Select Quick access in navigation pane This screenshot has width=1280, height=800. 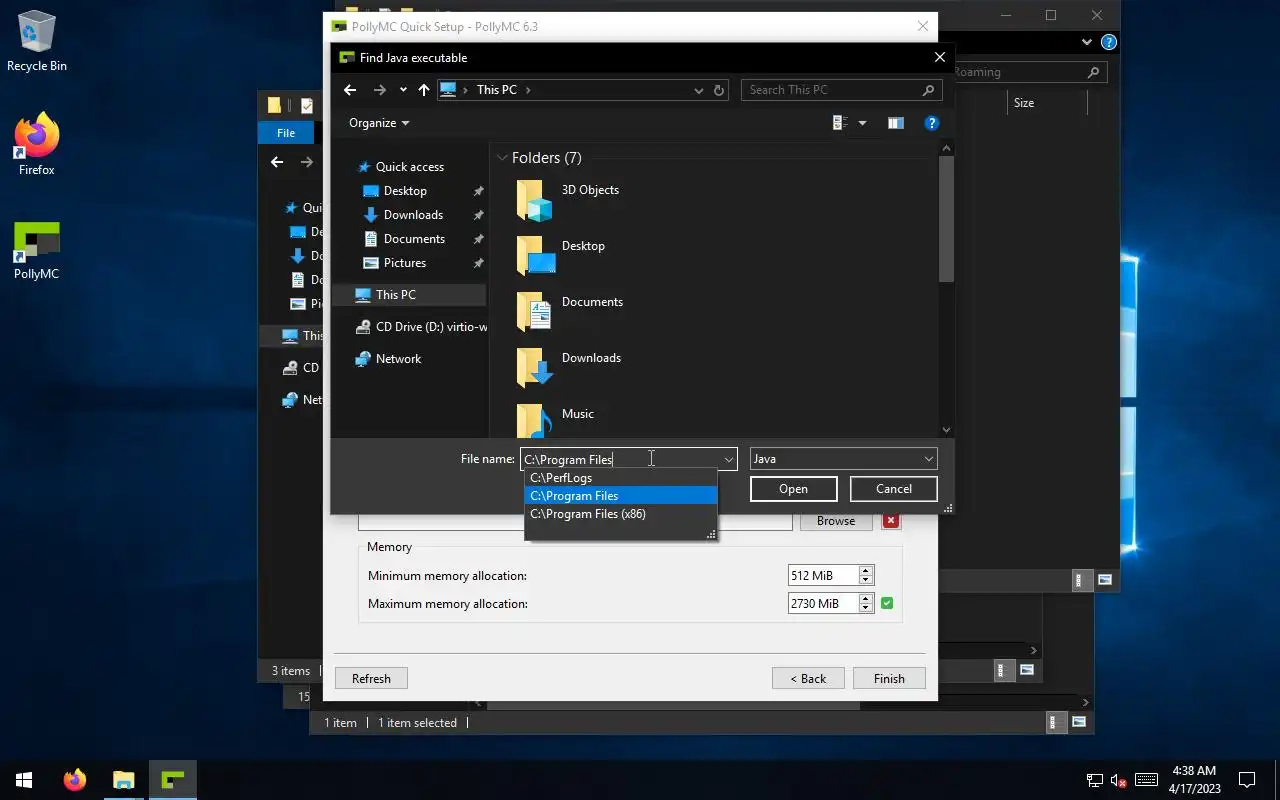point(409,167)
